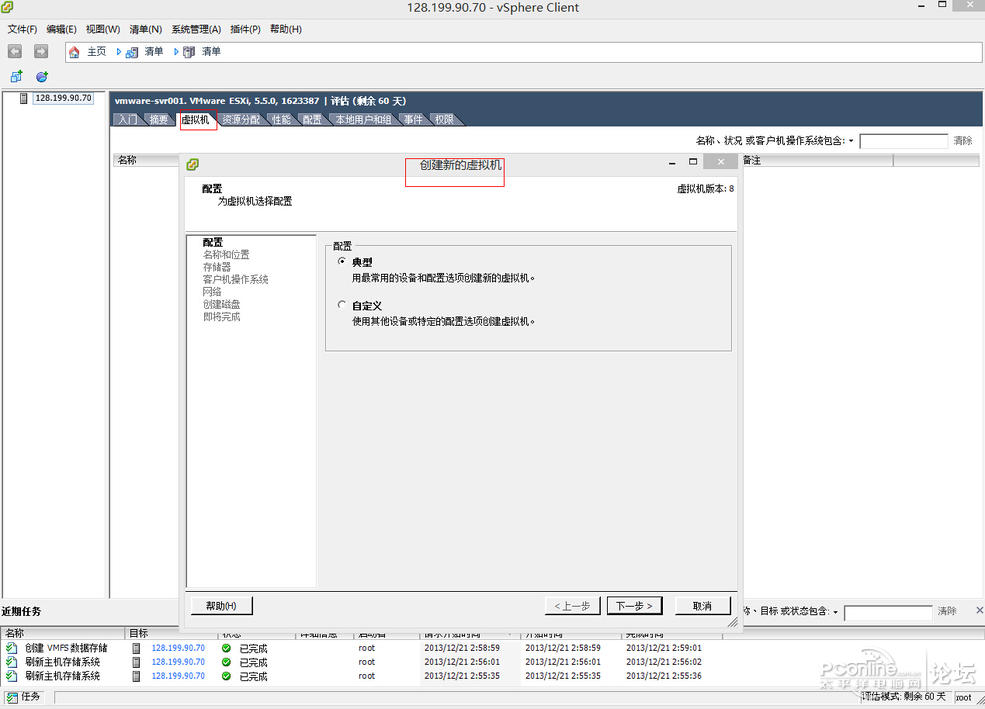Focus the recent tasks filter text box

click(x=888, y=612)
